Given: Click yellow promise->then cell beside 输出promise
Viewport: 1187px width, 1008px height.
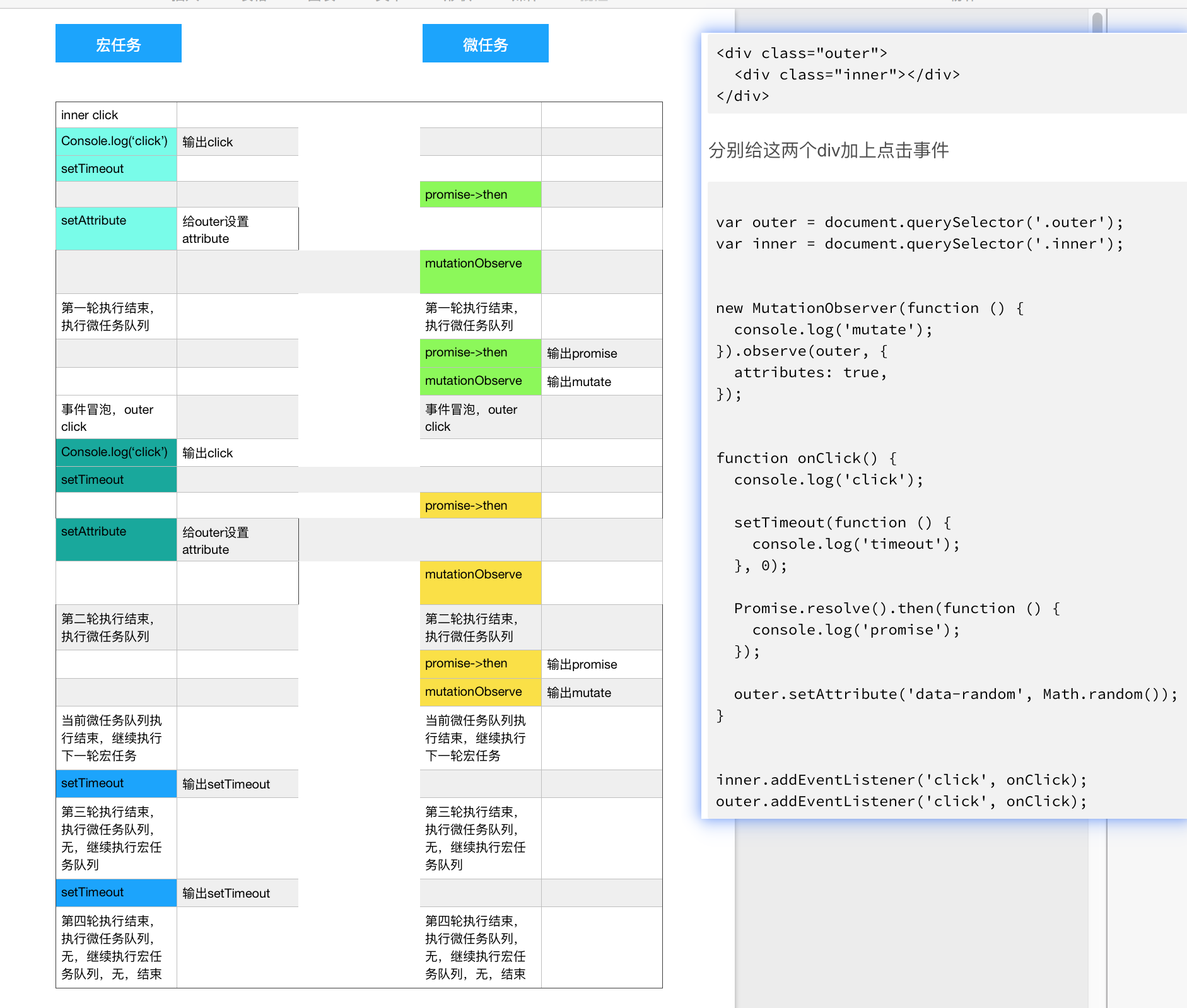Looking at the screenshot, I should (481, 664).
